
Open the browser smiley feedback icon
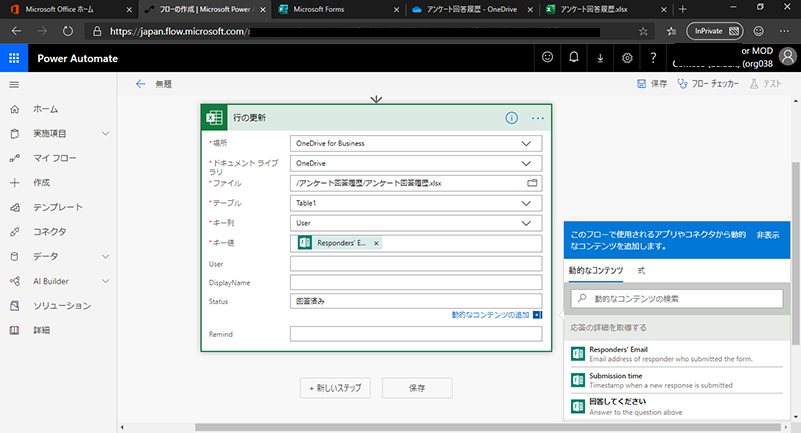click(x=759, y=31)
